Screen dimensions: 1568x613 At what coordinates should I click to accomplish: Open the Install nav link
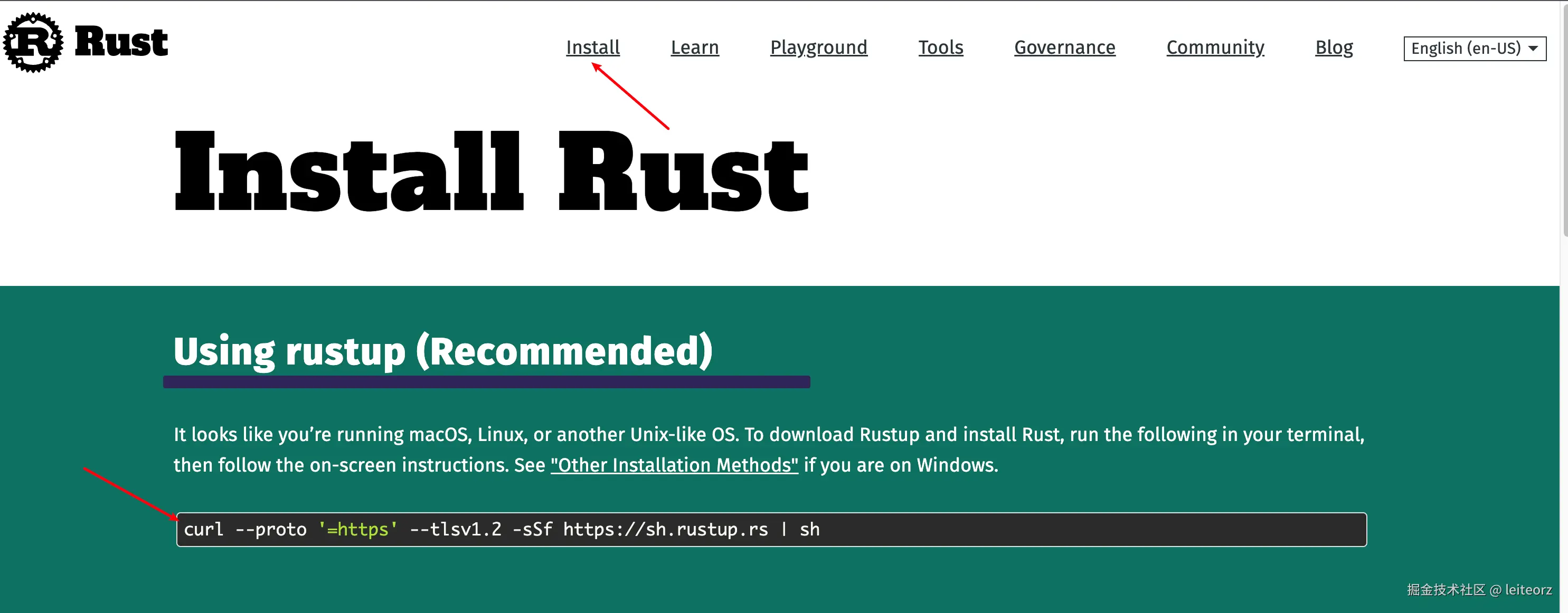(592, 47)
